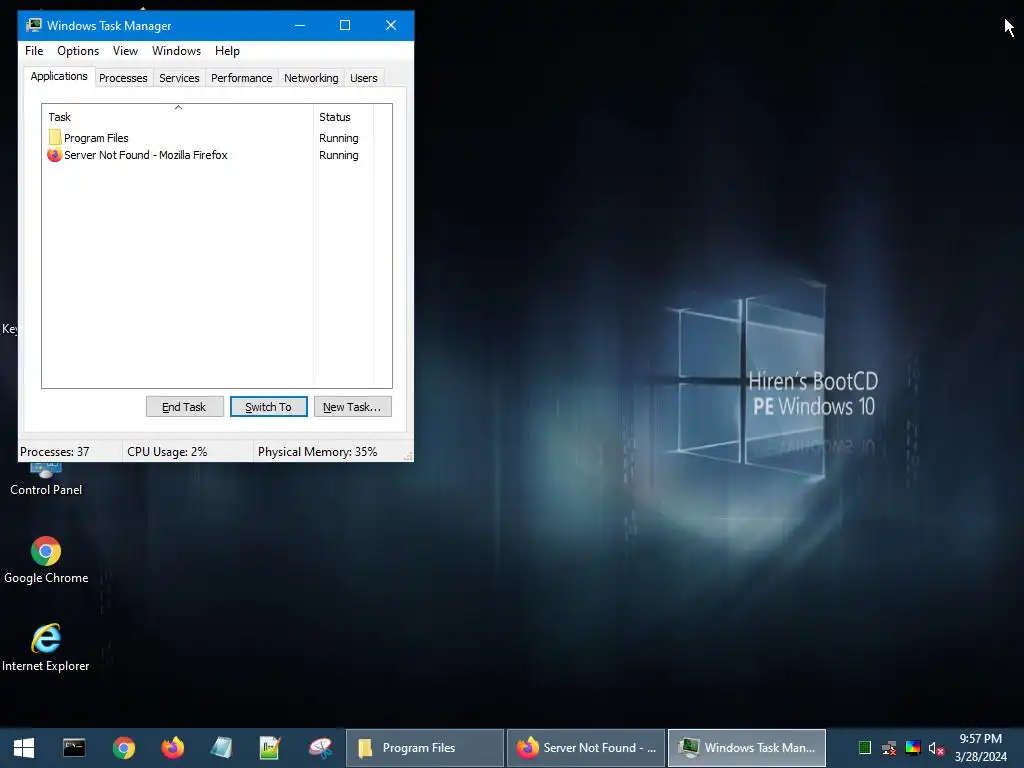The width and height of the screenshot is (1024, 768).
Task: Switch to the Services tab
Action: pyautogui.click(x=179, y=78)
